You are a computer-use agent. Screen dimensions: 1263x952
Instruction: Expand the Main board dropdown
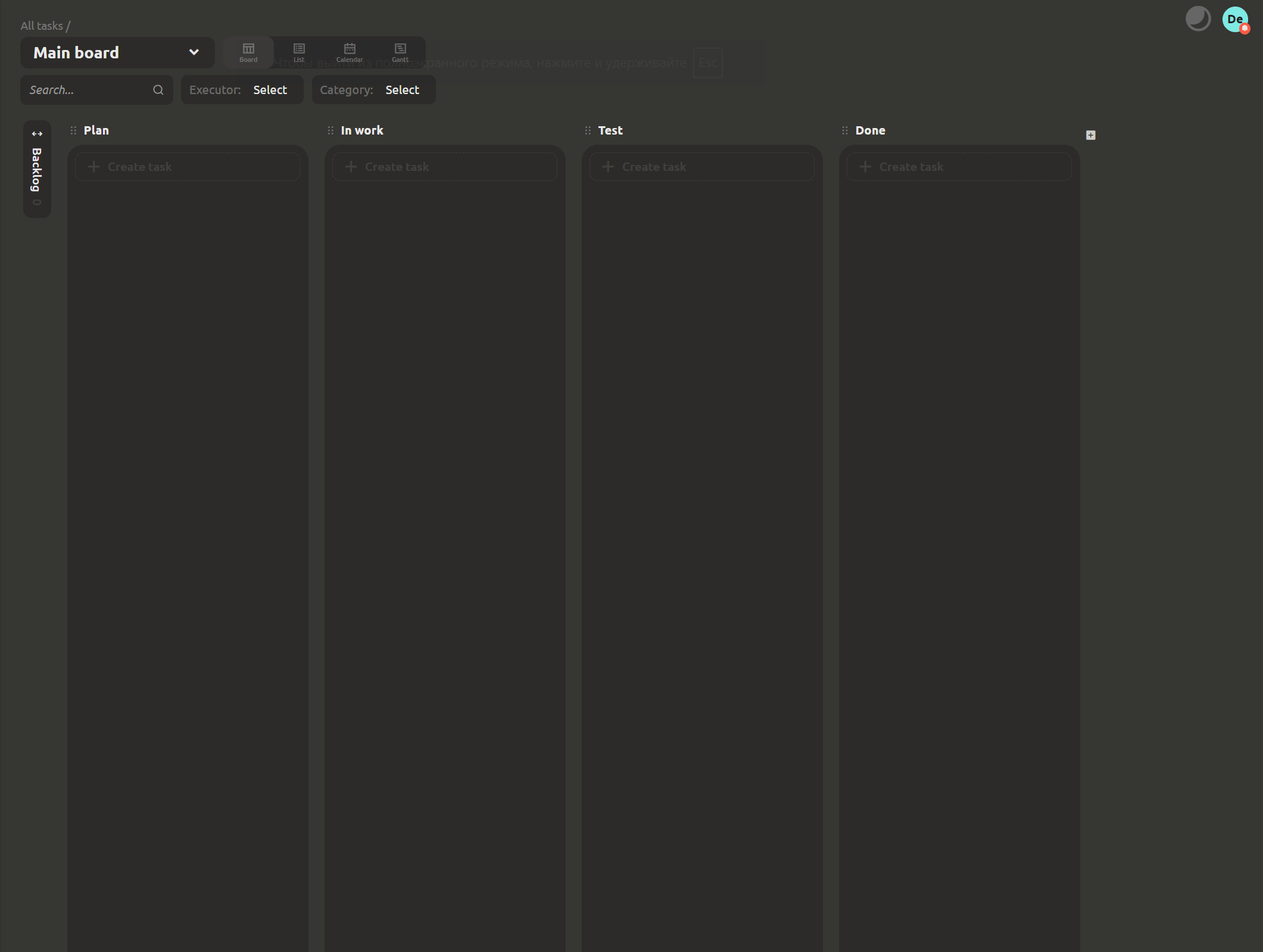click(117, 52)
